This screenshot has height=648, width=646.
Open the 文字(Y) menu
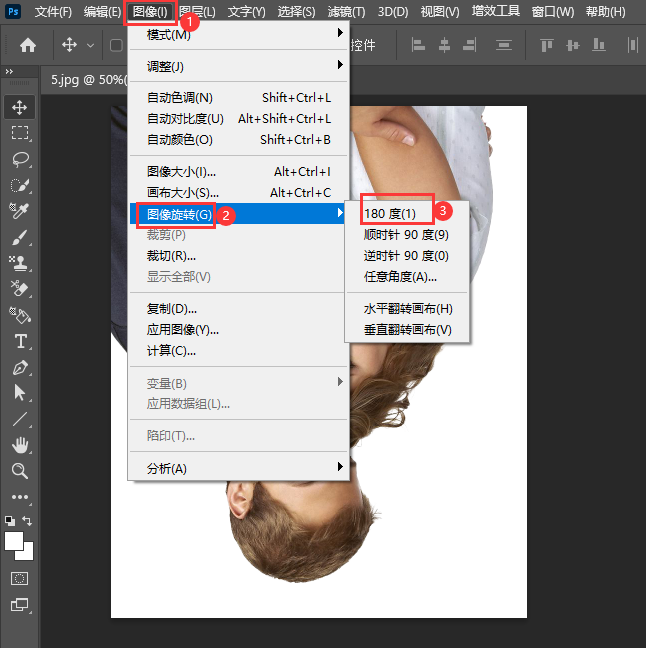[x=246, y=12]
